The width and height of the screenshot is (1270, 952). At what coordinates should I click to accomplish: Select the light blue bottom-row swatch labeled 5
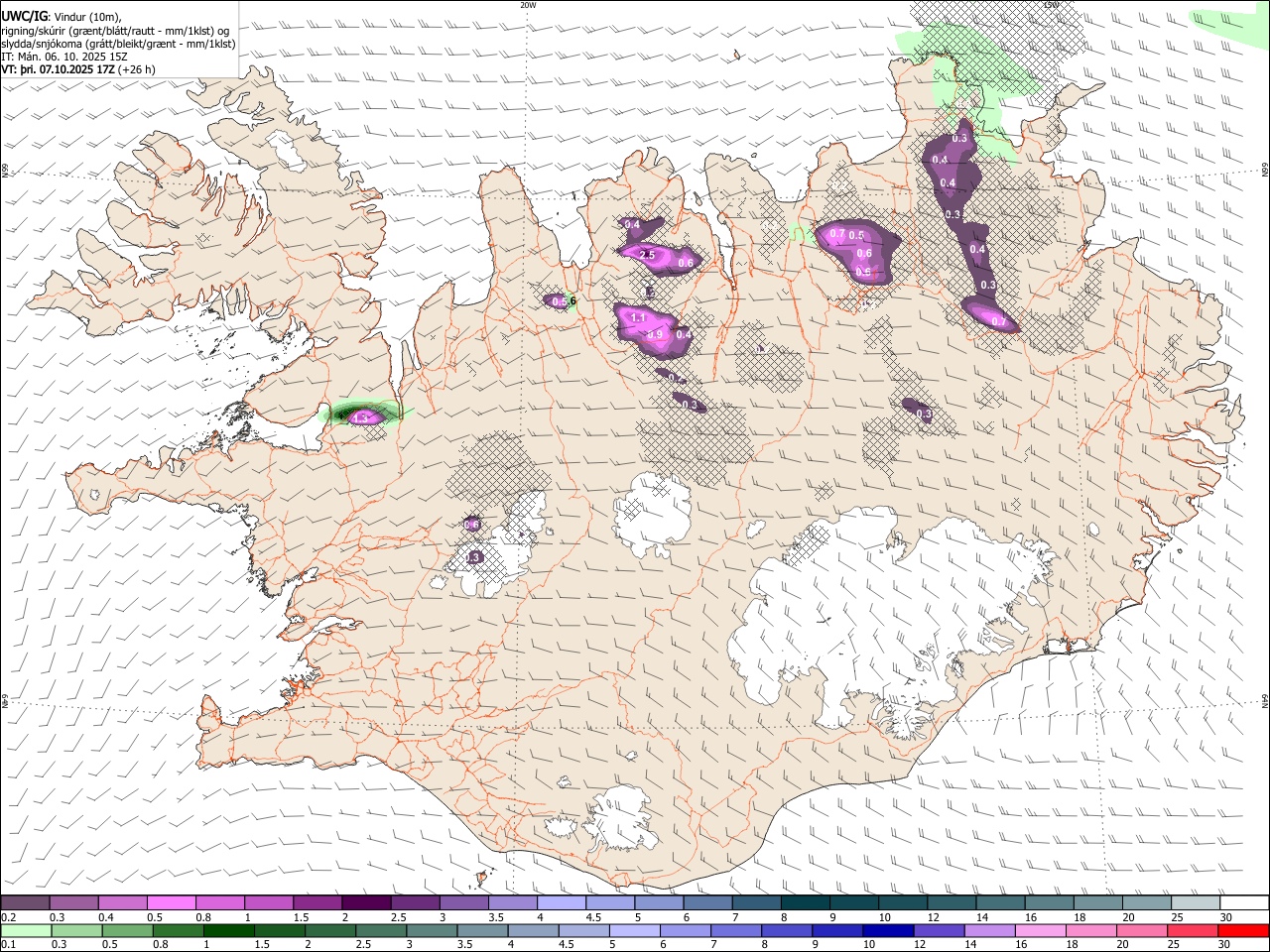pos(635,930)
